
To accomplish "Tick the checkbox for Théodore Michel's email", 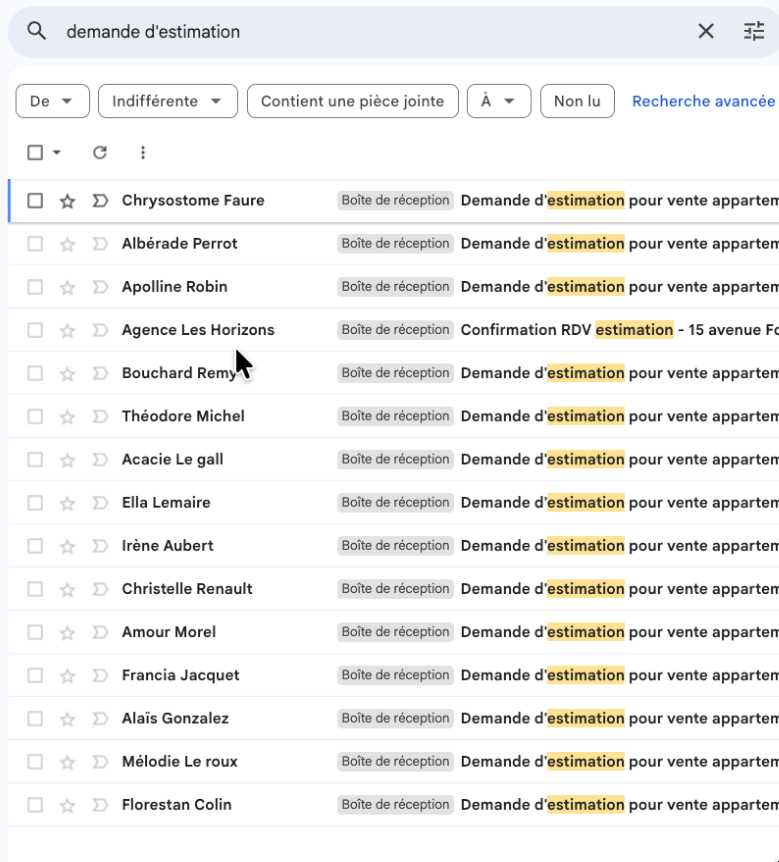I will [35, 416].
